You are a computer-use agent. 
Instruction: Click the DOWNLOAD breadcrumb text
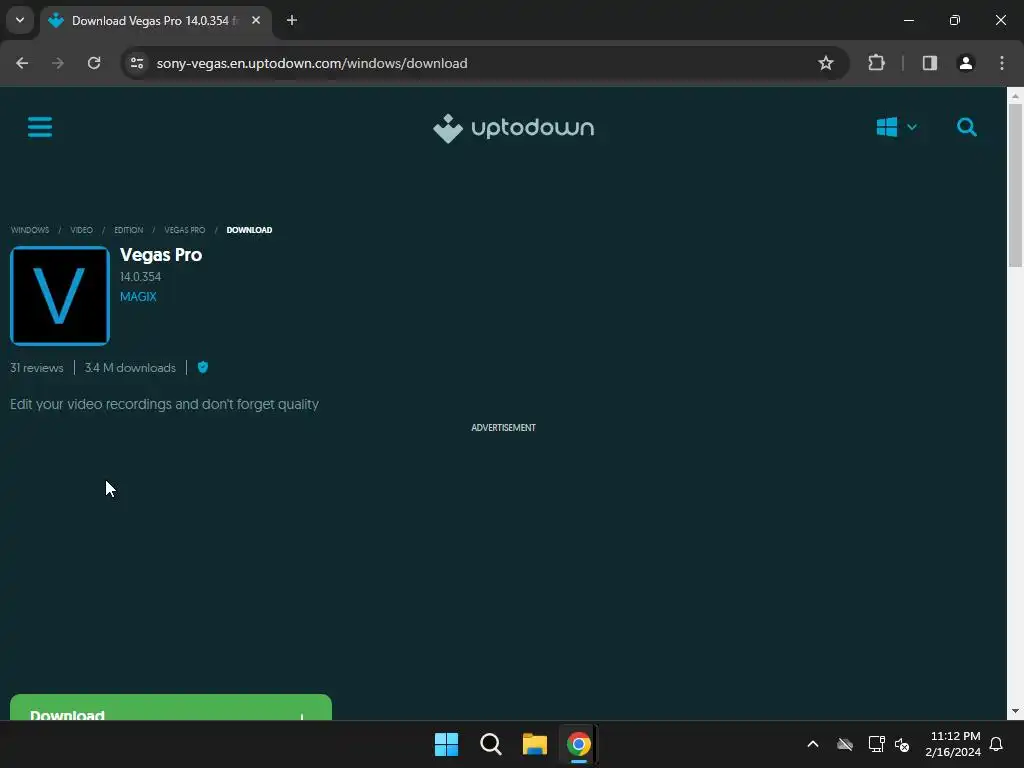coord(249,230)
